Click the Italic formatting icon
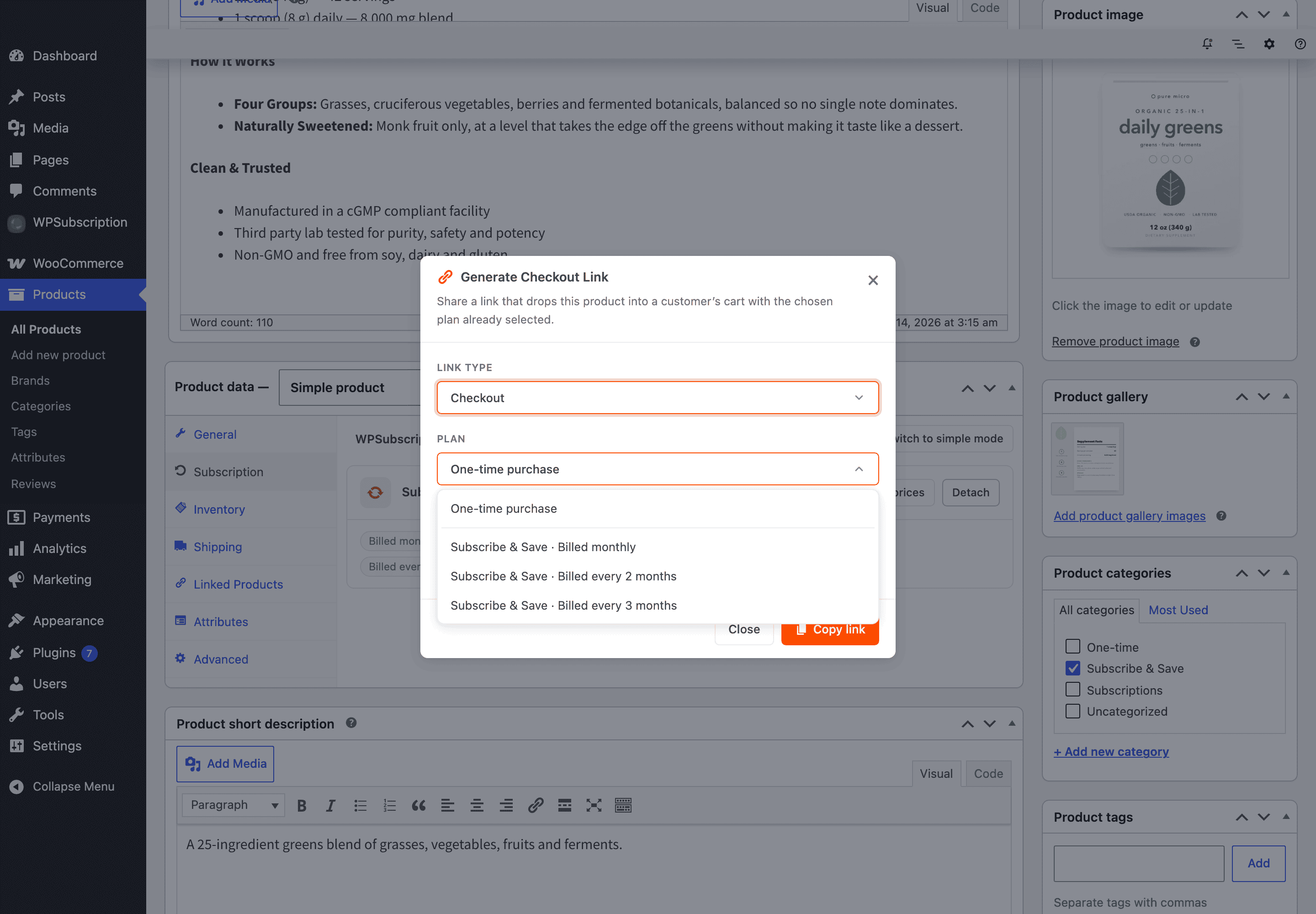Screen dimensions: 1316x914 point(330,806)
